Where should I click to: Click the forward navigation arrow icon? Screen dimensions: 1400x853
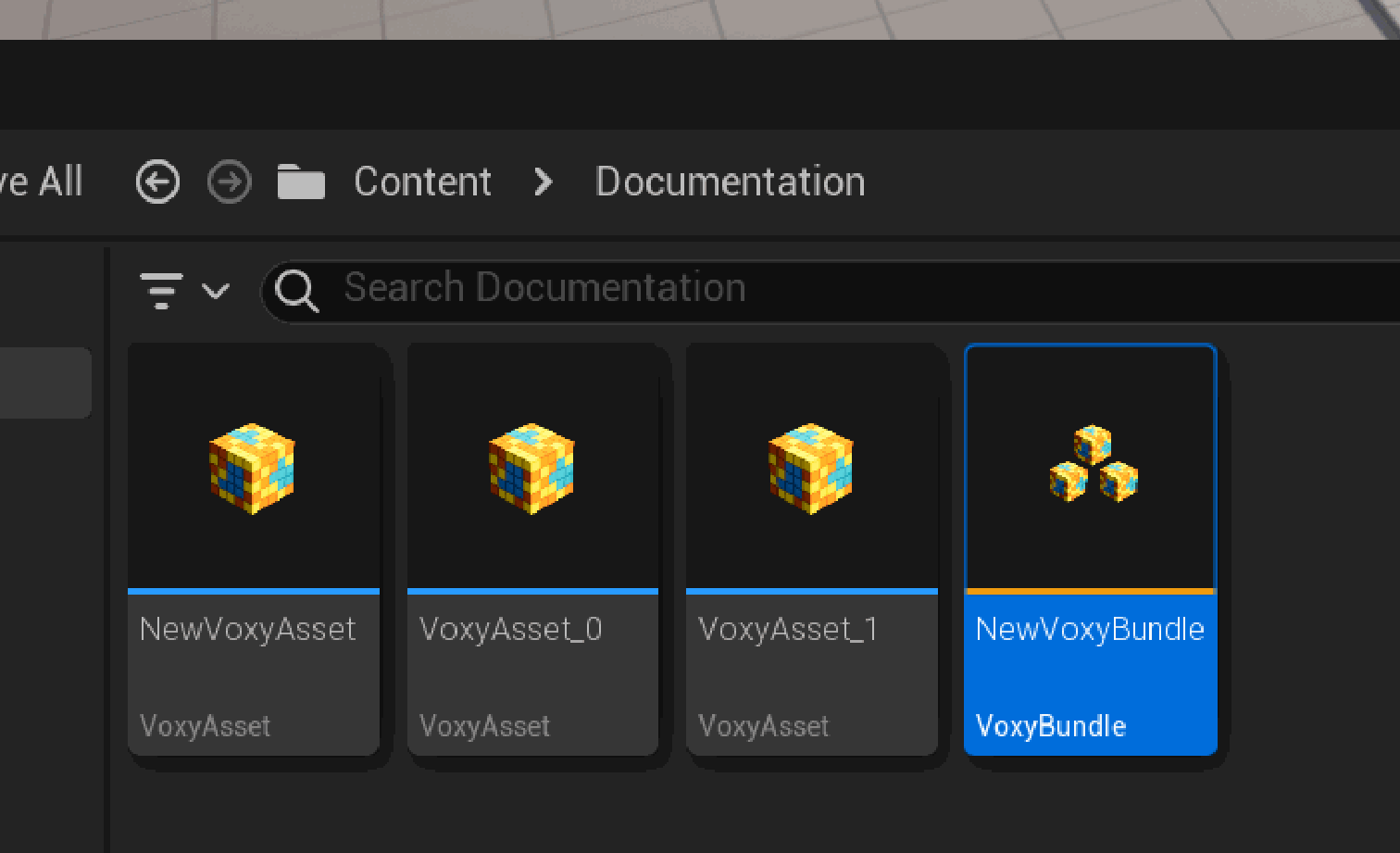click(229, 182)
